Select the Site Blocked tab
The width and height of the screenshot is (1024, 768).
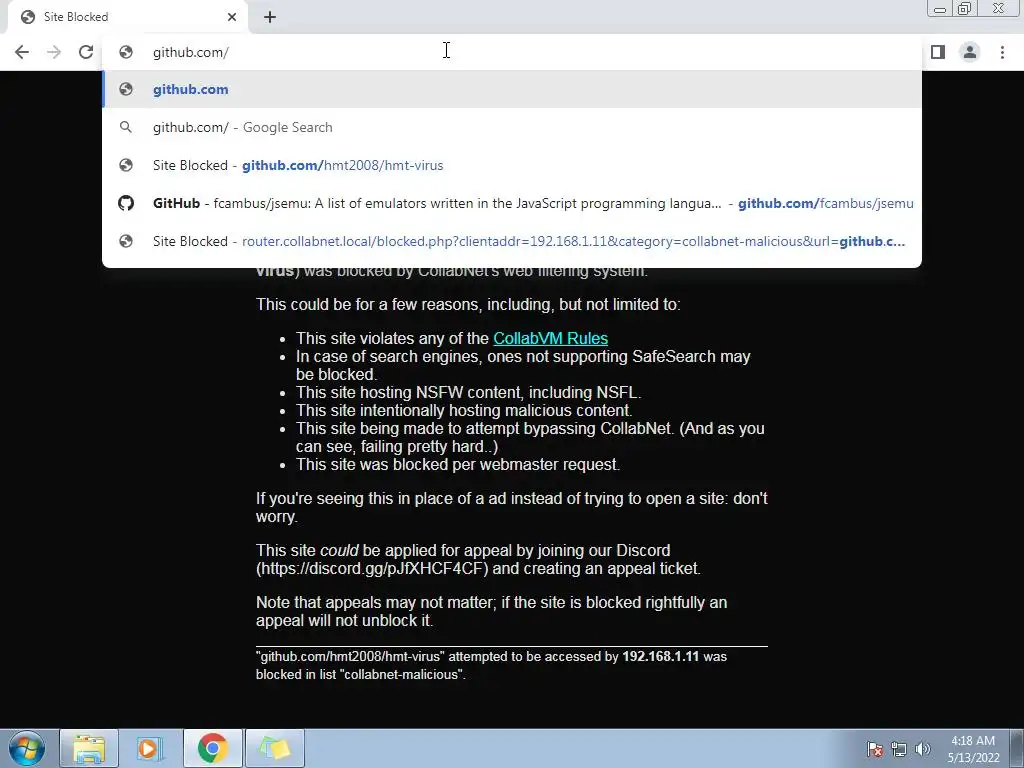click(127, 17)
